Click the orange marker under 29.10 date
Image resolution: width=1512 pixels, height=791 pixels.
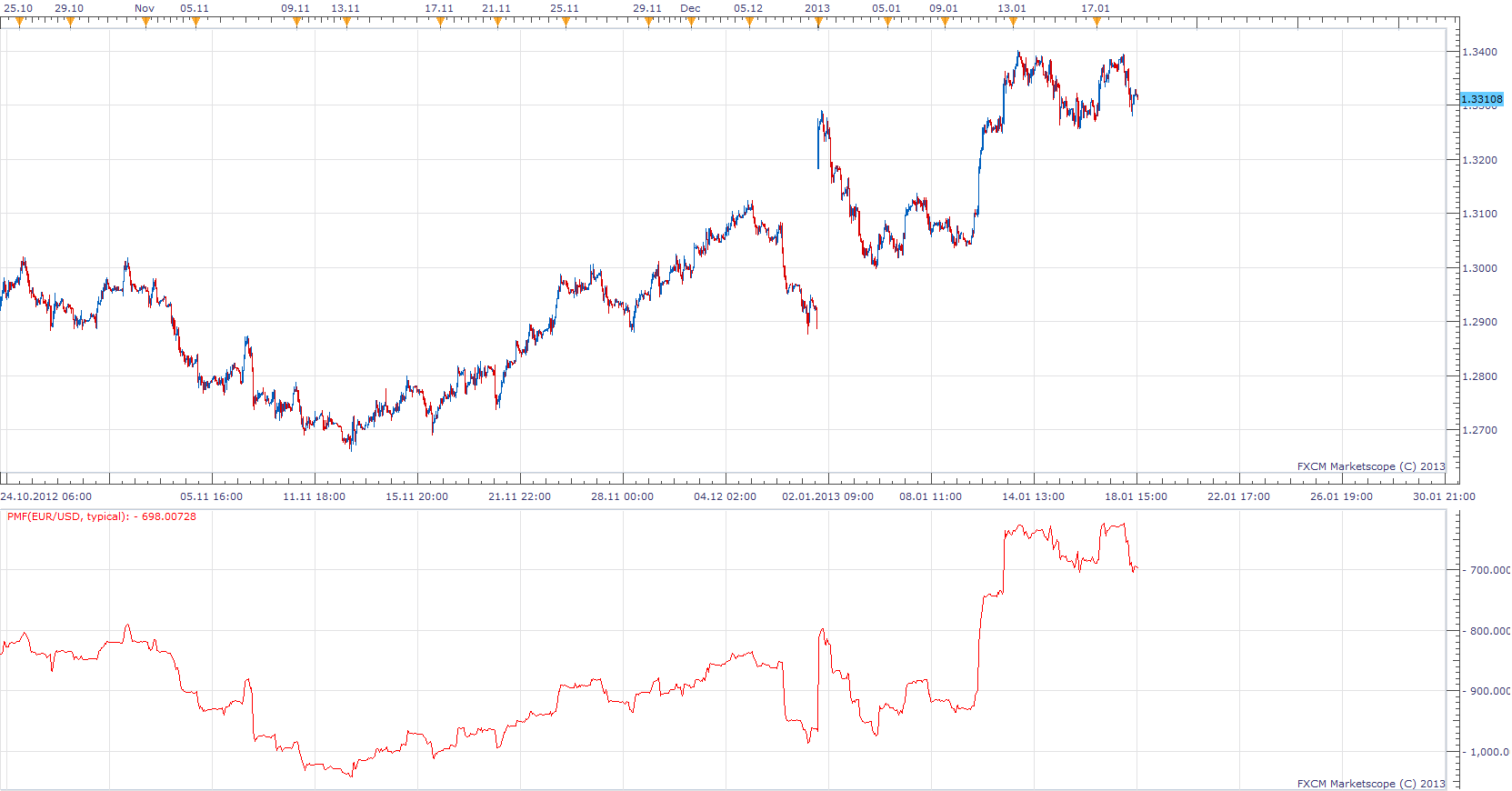point(70,22)
